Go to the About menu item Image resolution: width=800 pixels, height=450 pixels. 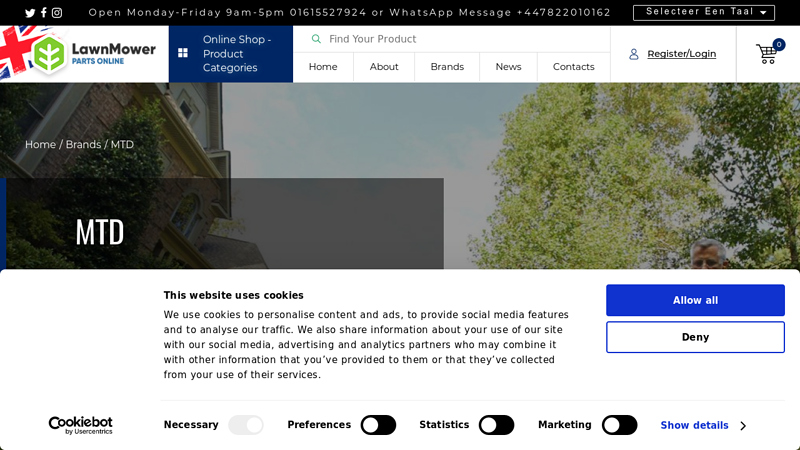(384, 67)
